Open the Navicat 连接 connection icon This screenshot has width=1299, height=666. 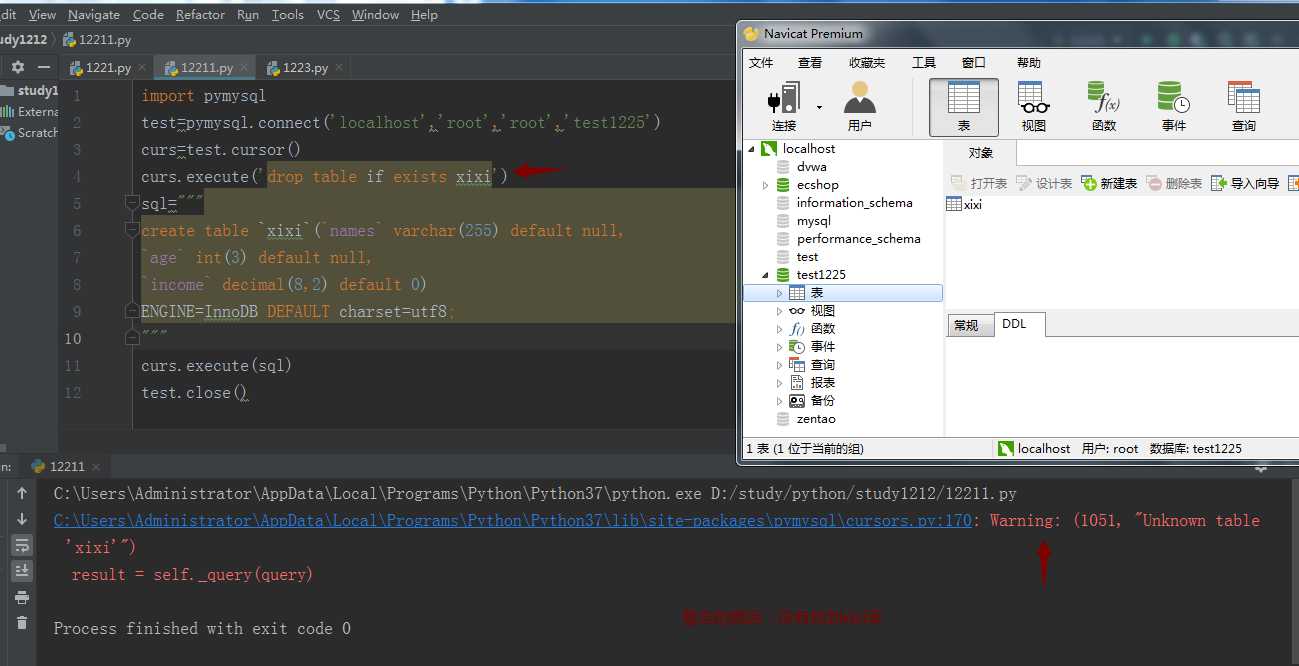pos(784,106)
